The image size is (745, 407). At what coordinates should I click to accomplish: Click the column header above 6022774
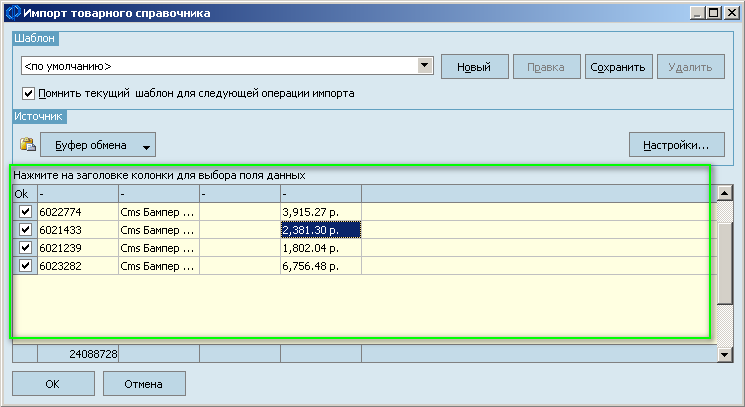(x=78, y=194)
